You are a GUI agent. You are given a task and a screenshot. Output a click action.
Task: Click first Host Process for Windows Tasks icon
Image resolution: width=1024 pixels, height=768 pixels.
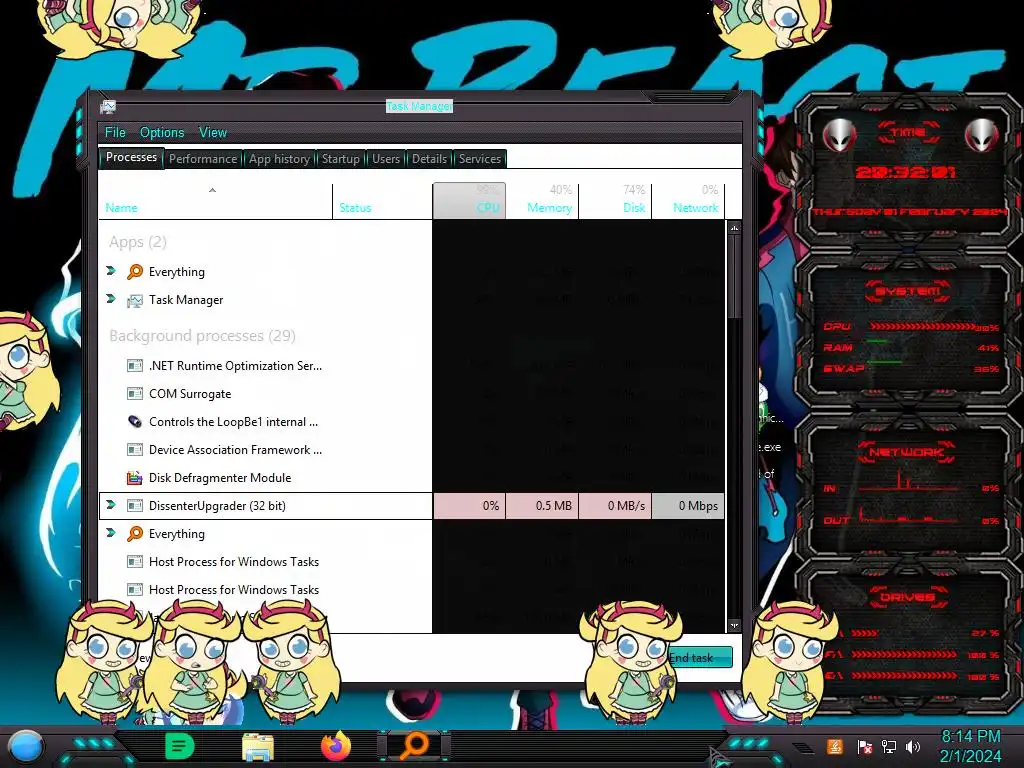pyautogui.click(x=135, y=562)
